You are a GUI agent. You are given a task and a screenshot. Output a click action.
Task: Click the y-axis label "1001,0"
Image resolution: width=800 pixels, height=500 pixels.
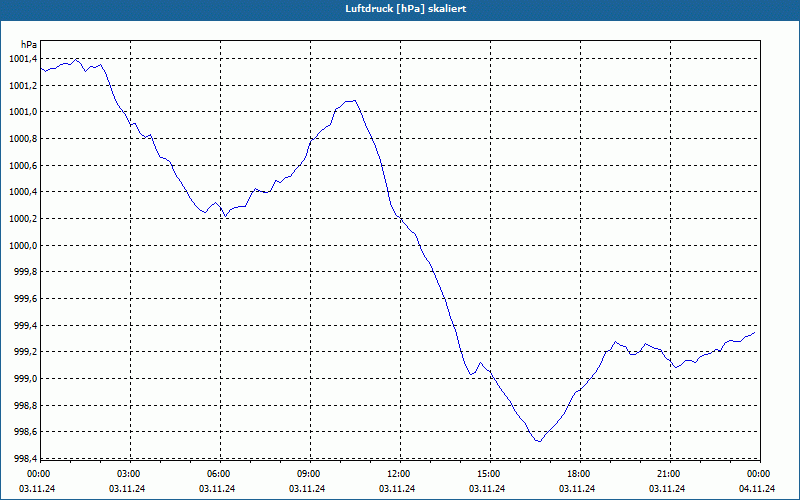point(23,112)
